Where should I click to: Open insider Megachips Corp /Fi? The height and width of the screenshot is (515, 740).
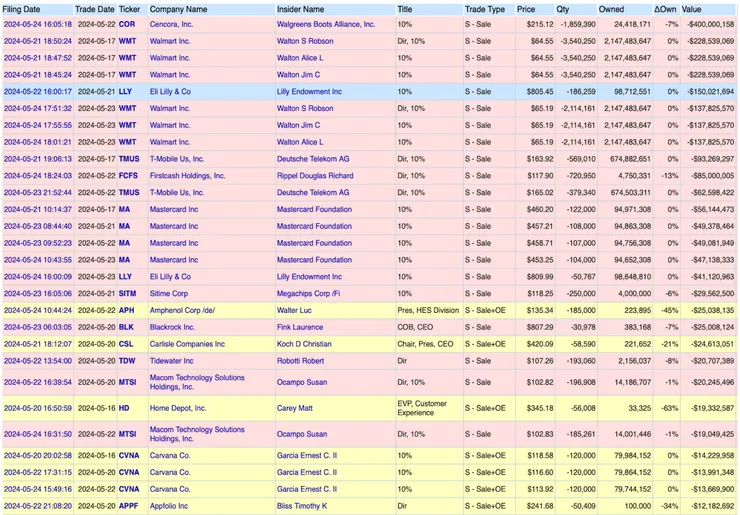(x=308, y=294)
